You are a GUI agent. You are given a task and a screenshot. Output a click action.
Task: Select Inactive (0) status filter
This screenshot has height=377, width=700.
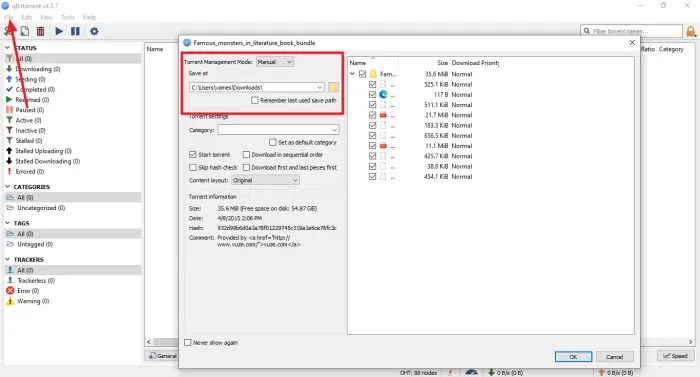30,130
